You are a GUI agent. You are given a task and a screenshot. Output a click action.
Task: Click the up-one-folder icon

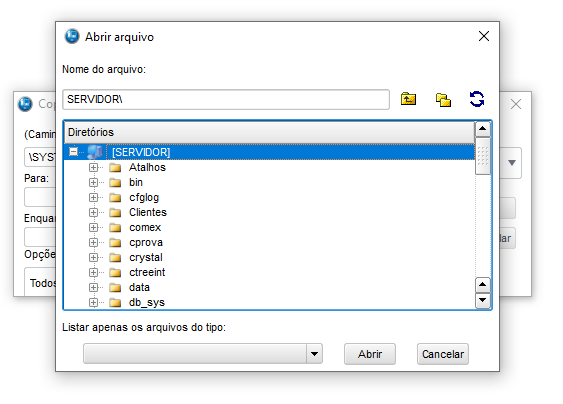[x=408, y=99]
